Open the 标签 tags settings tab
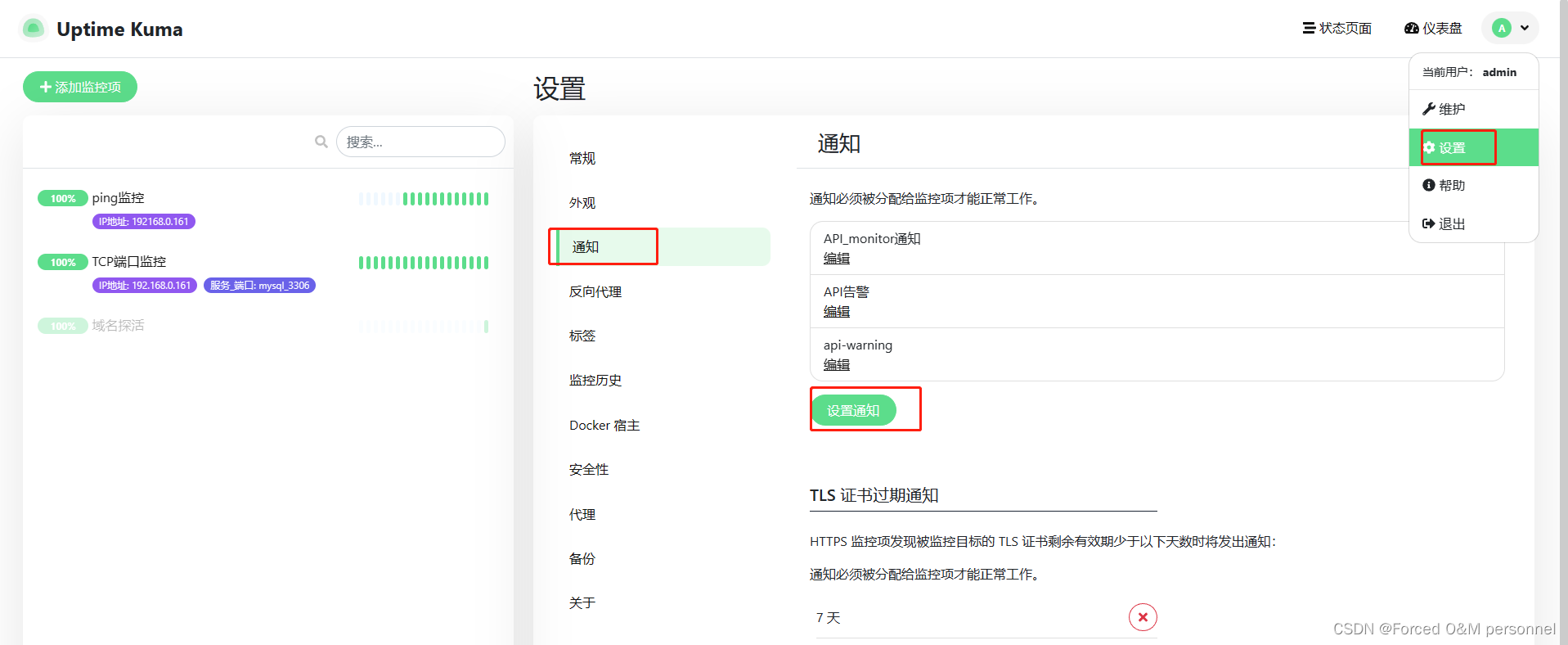The width and height of the screenshot is (1568, 645). [x=662, y=336]
